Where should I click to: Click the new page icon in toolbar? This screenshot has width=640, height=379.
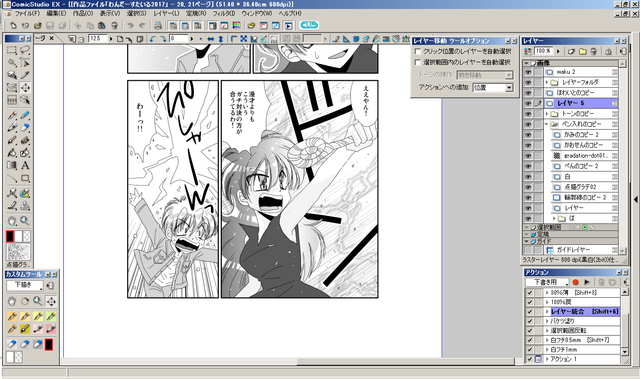[x=13, y=26]
